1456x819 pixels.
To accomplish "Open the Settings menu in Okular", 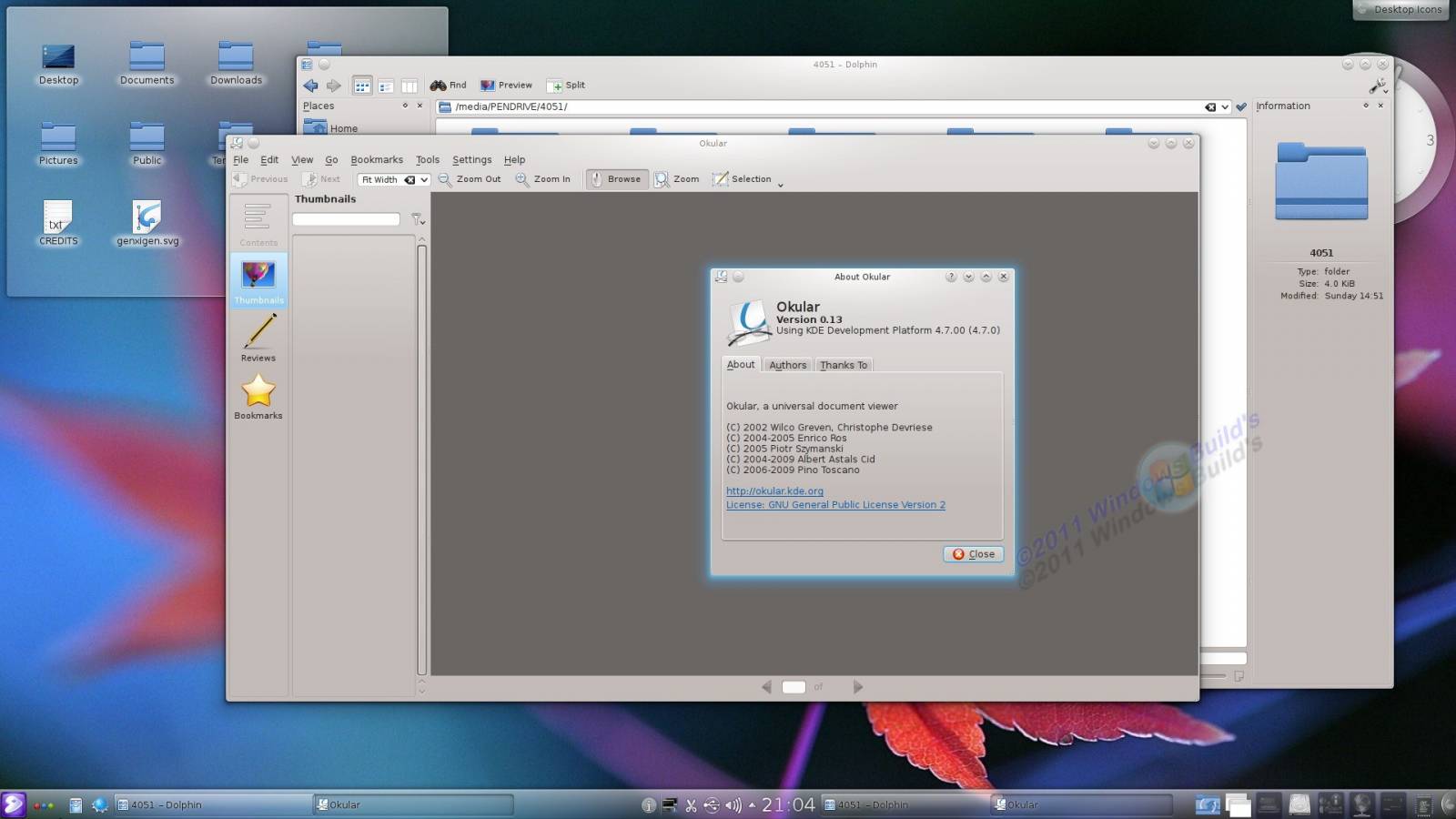I will tap(472, 159).
